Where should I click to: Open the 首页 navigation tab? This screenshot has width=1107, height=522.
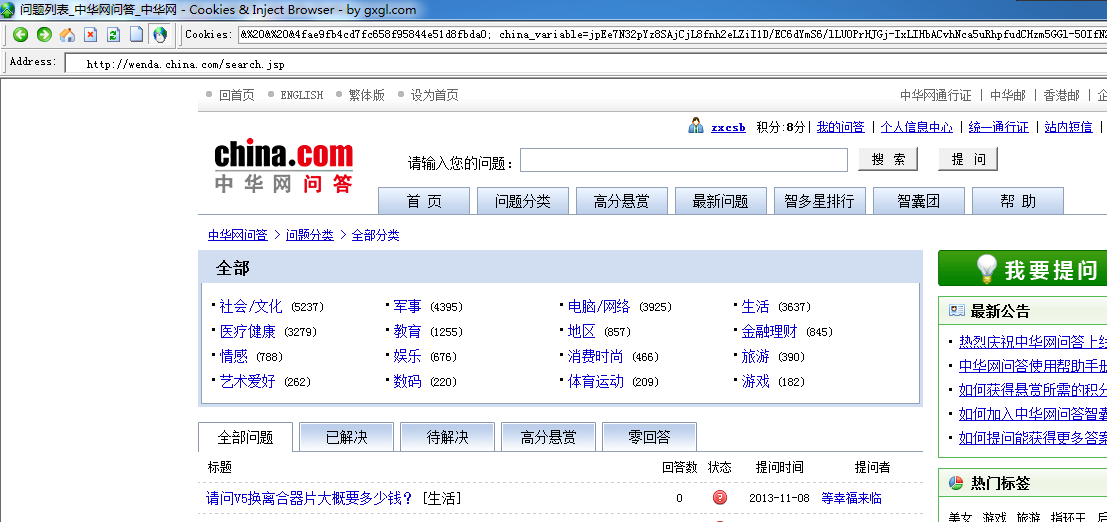424,201
